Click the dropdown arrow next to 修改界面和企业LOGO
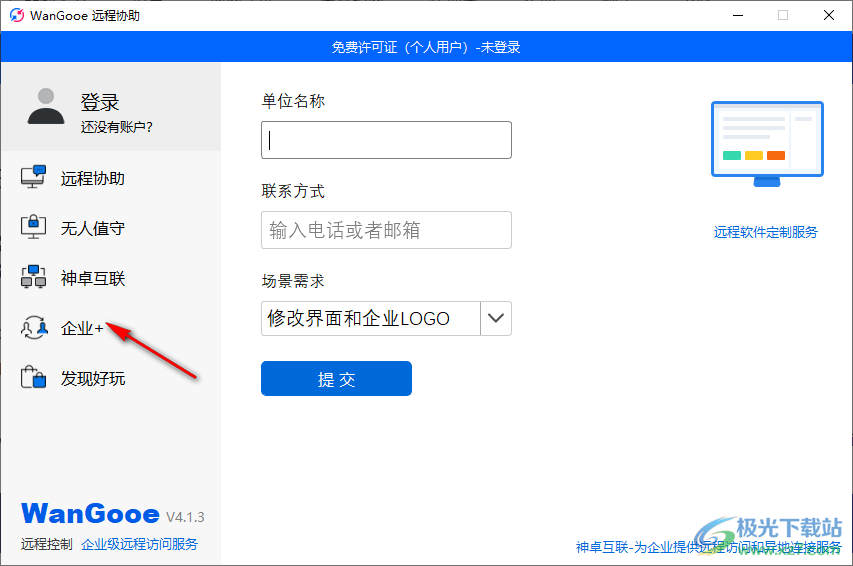Screen dimensions: 853x566 click(496, 318)
